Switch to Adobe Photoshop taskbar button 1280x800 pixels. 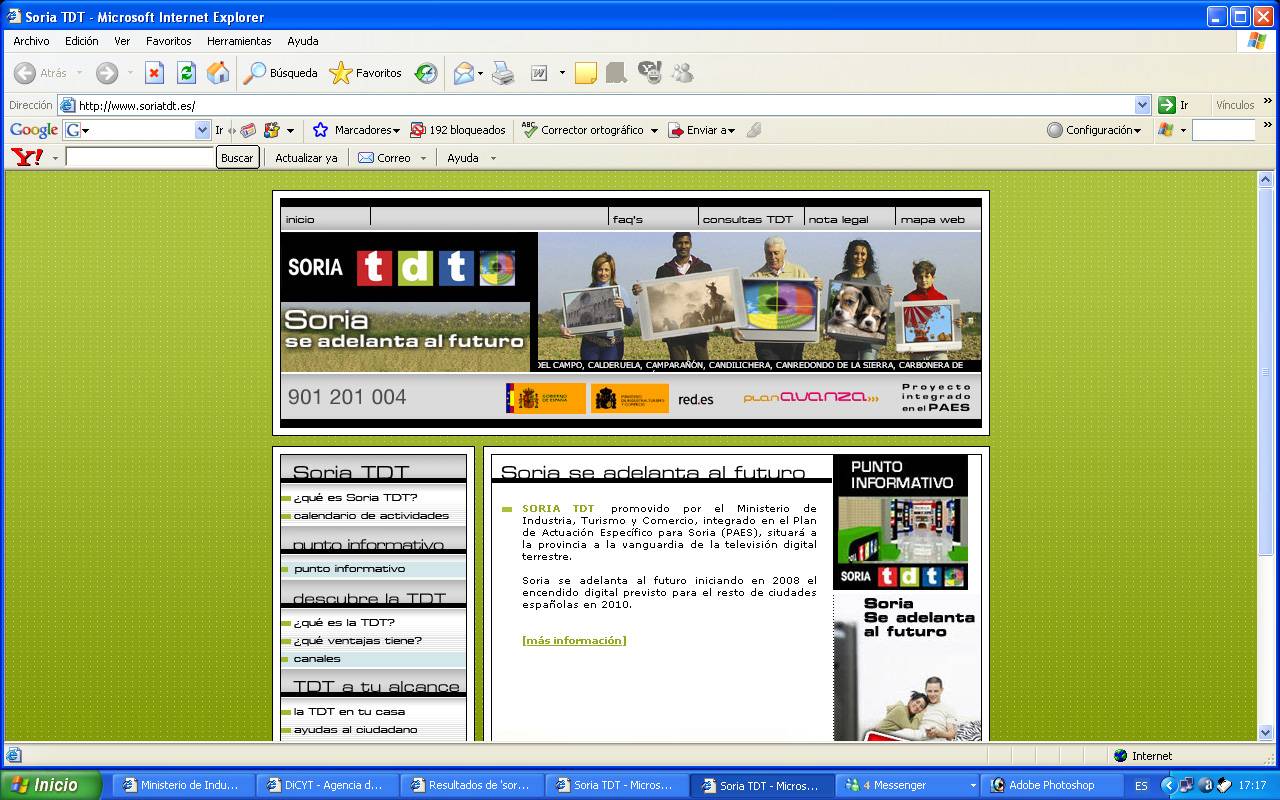click(x=1052, y=785)
